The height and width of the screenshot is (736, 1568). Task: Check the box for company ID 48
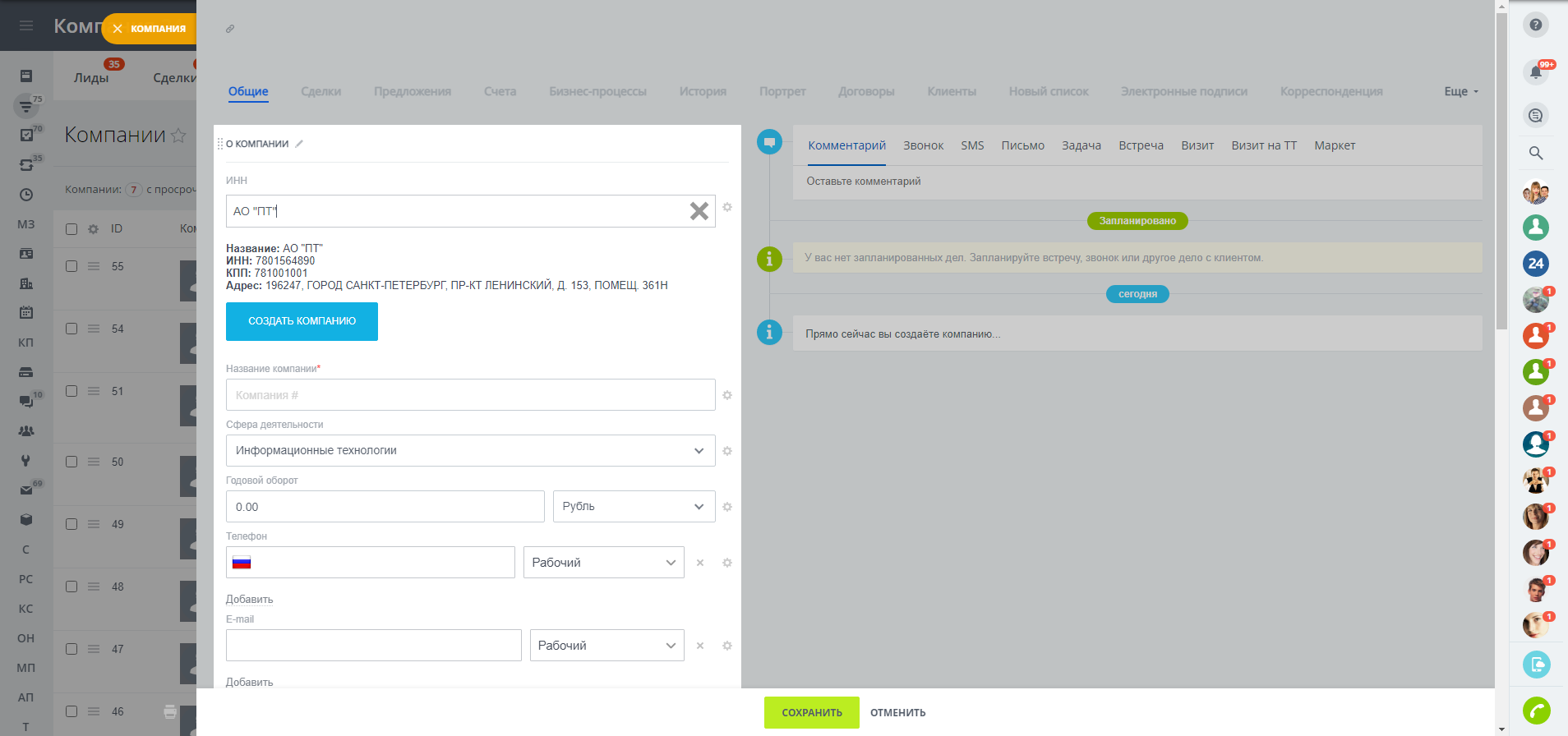click(71, 586)
